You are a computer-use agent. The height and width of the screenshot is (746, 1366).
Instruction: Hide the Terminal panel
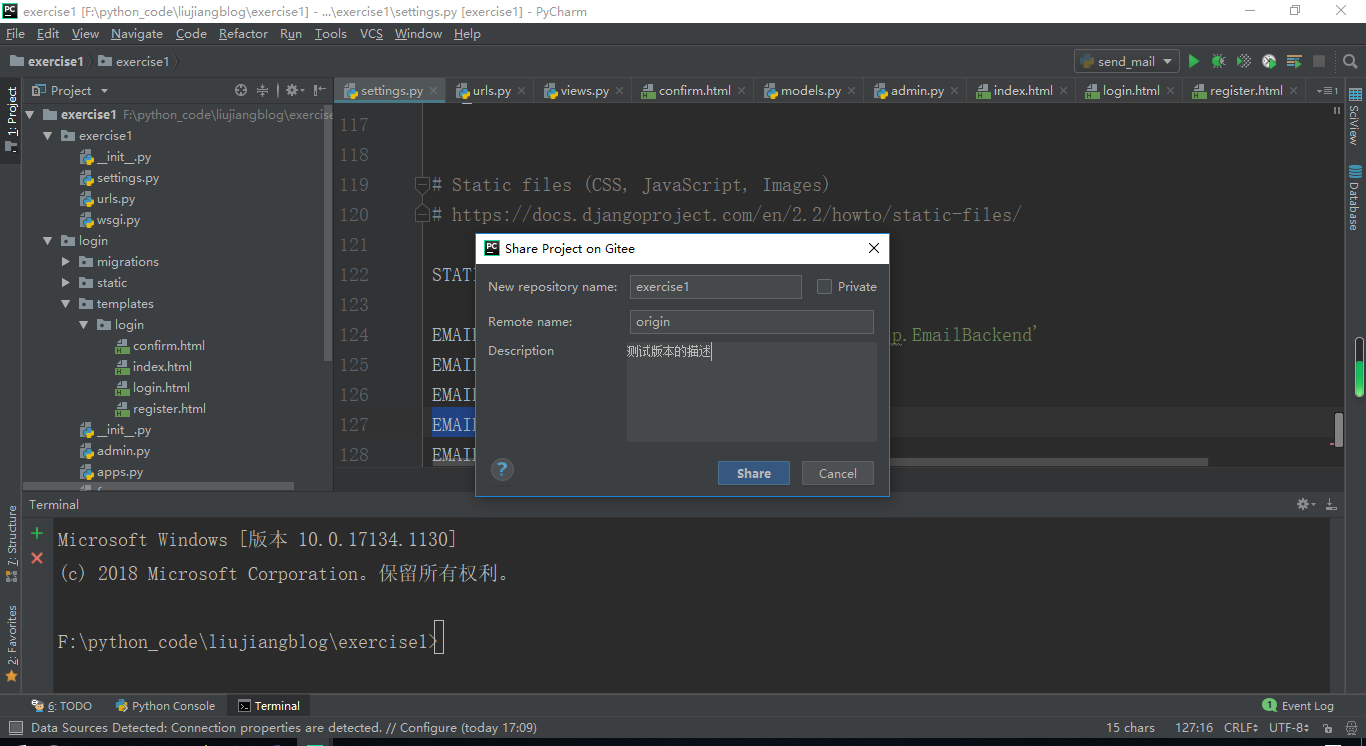(1331, 505)
